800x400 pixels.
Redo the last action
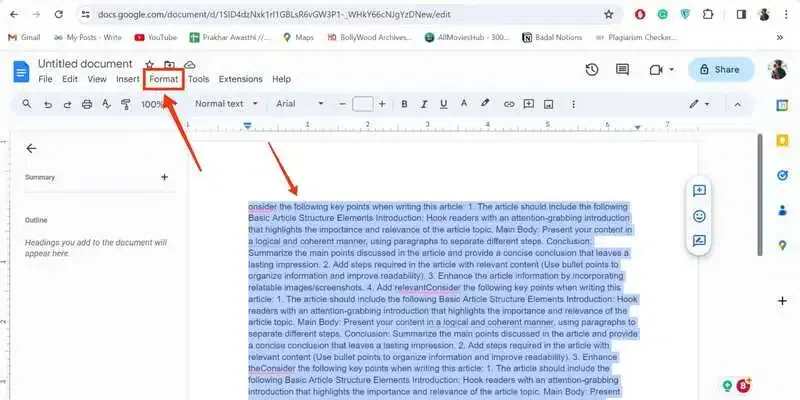(x=67, y=104)
